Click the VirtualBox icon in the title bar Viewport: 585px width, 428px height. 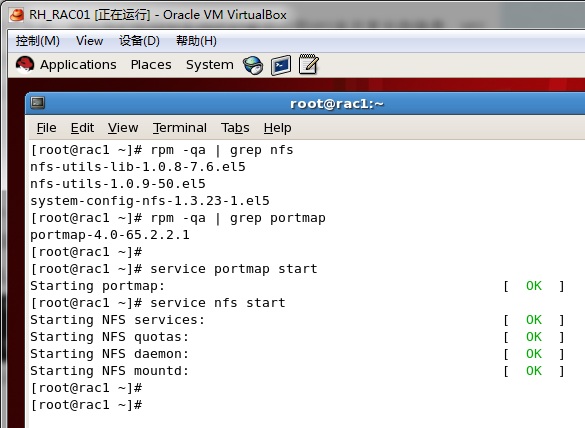(x=17, y=15)
